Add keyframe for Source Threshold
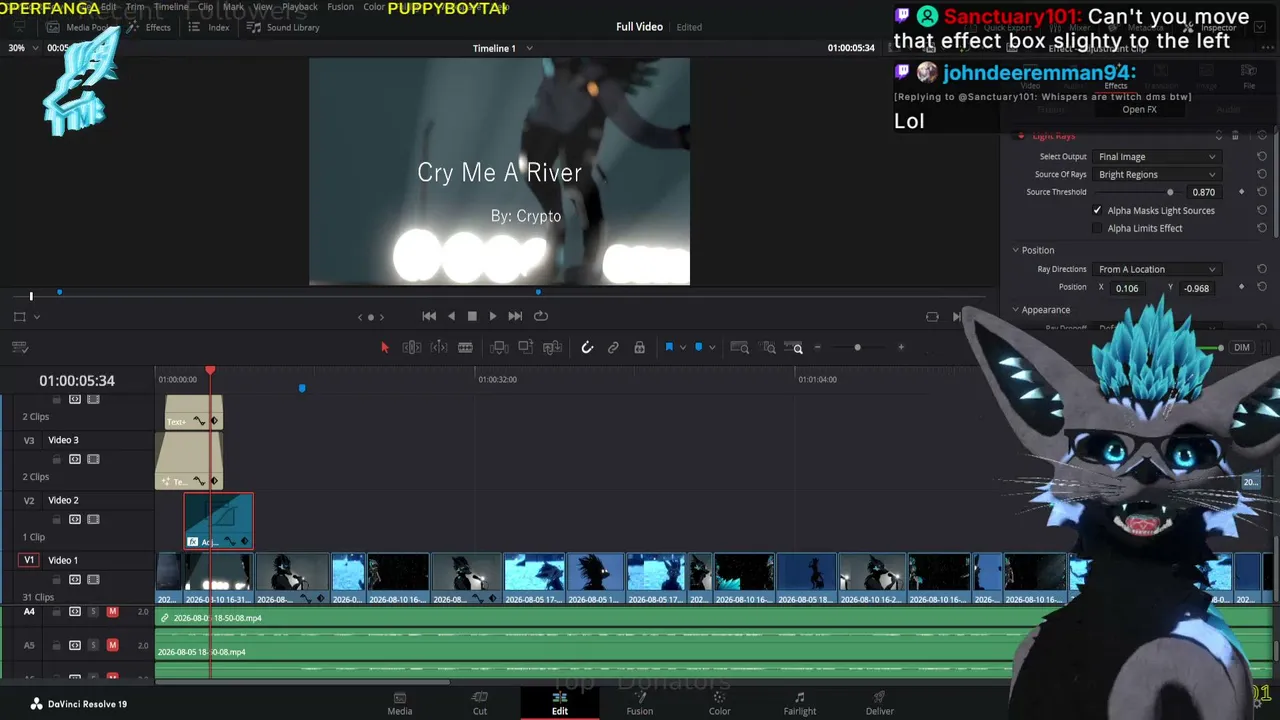The image size is (1280, 720). [x=1242, y=192]
